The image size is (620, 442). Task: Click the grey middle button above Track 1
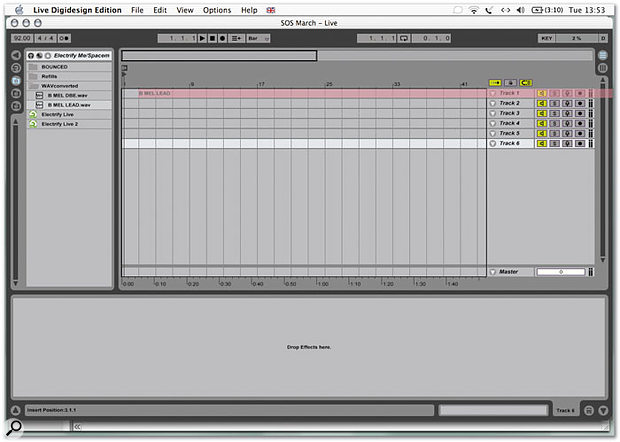[510, 83]
